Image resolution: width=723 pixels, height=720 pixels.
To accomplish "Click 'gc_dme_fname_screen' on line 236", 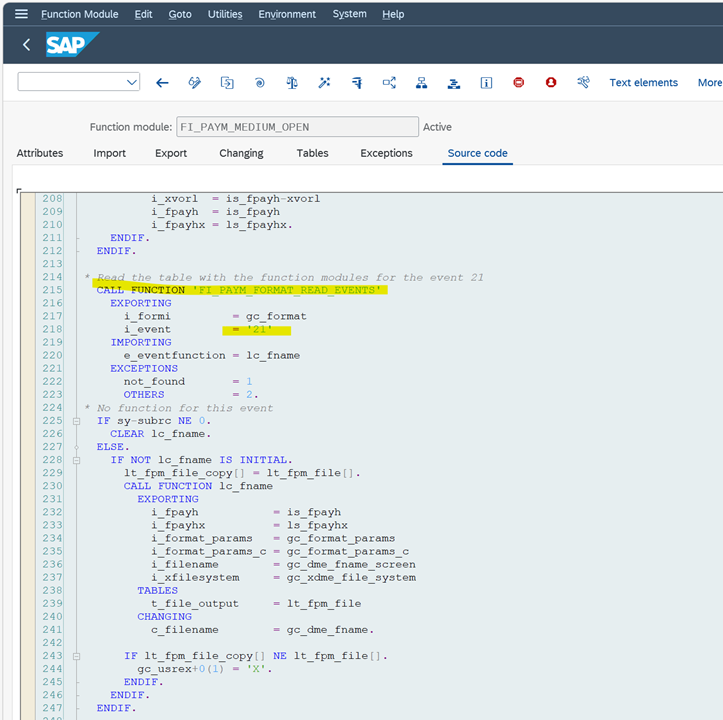I will 351,565.
